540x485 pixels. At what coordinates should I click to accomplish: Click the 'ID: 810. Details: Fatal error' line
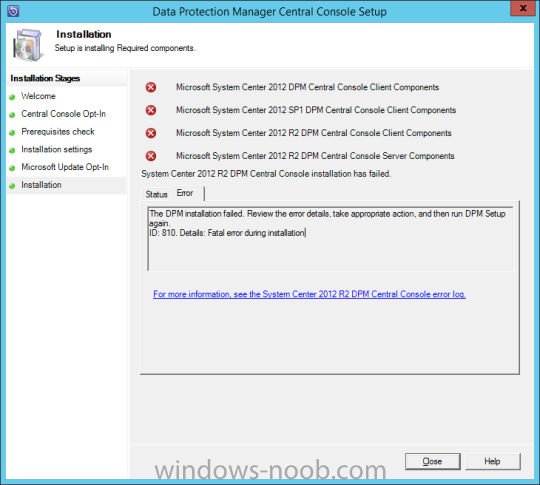click(x=227, y=233)
